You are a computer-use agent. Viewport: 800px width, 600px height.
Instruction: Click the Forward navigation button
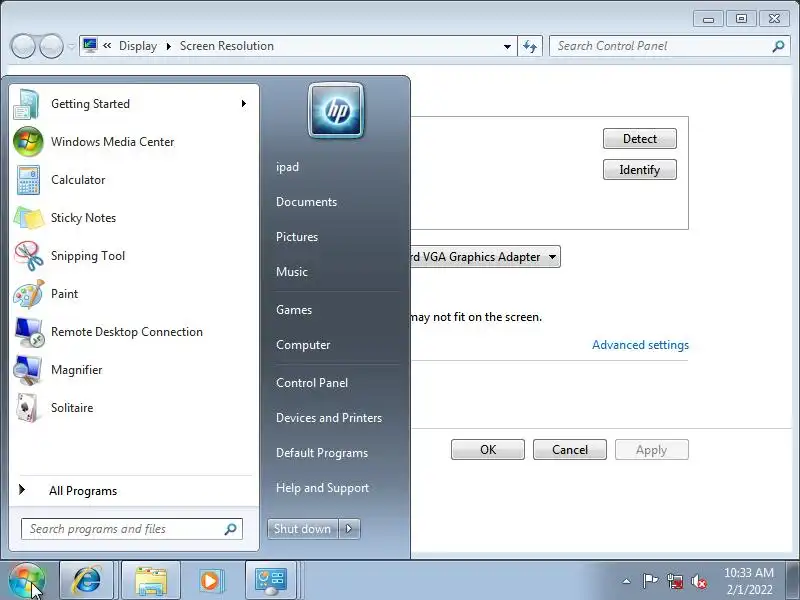pos(52,46)
